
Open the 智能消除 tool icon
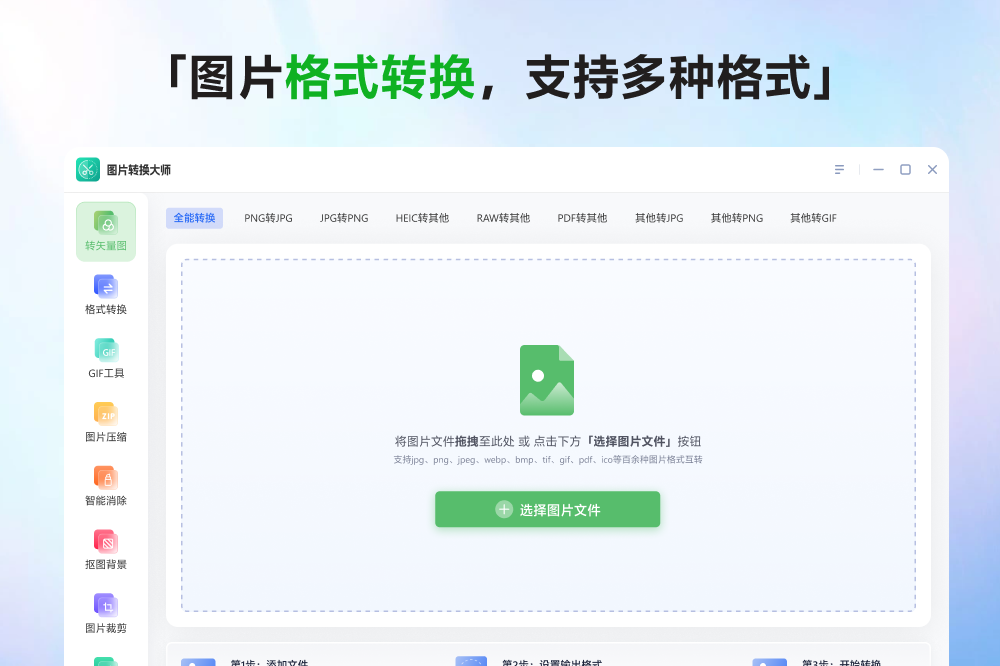(106, 478)
